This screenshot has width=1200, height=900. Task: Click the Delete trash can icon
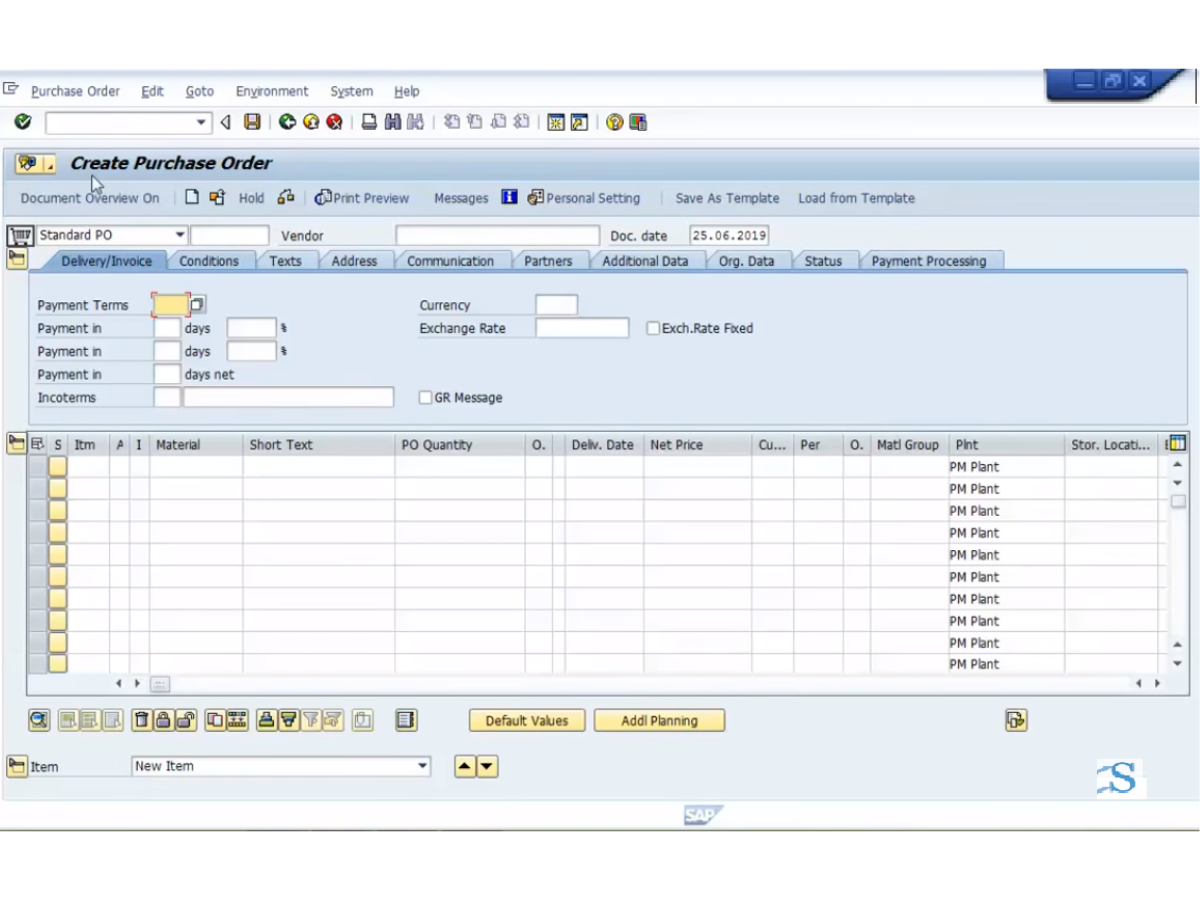(x=142, y=720)
